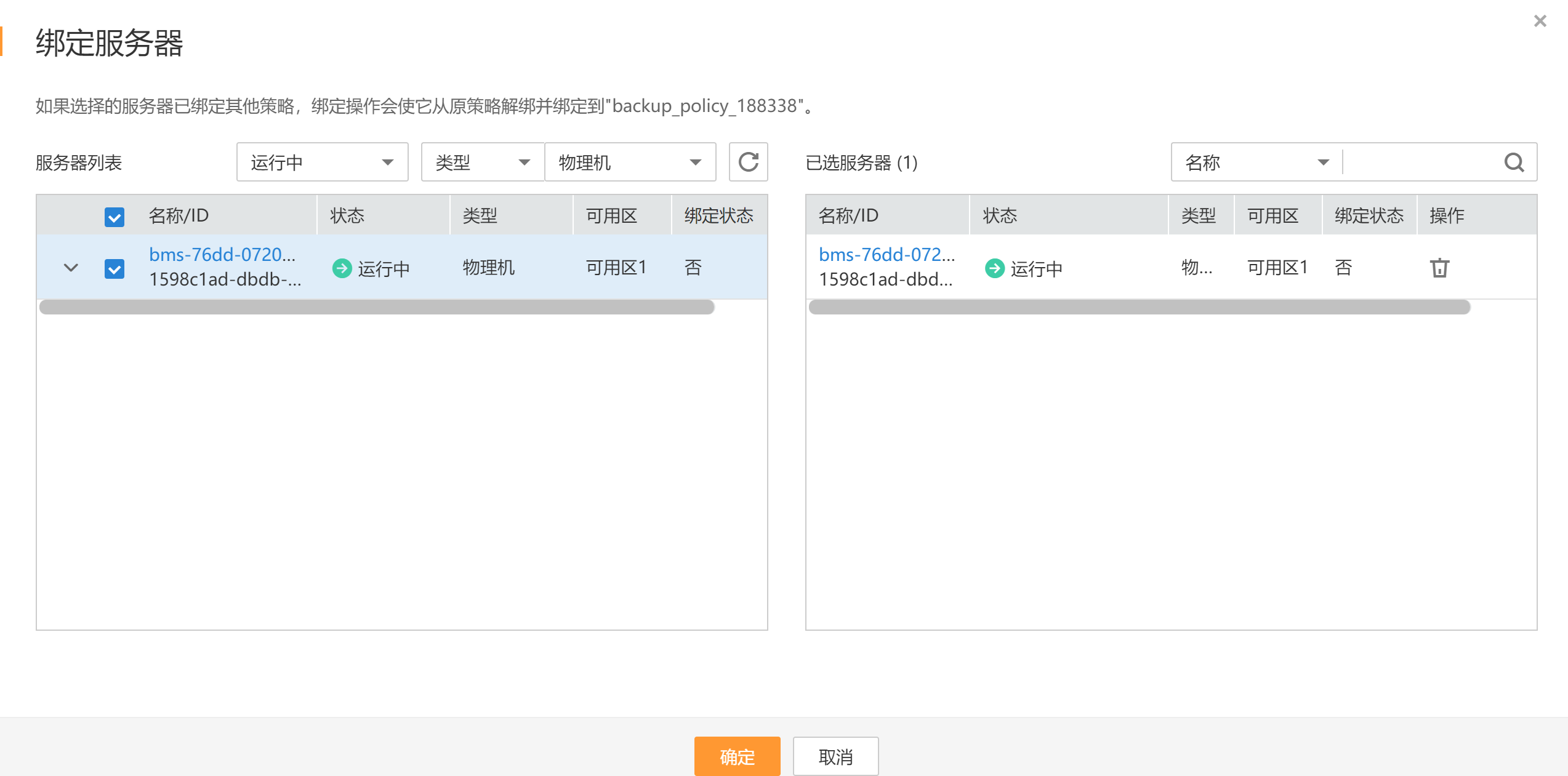
Task: Click 名称/ID header in server list
Action: pyautogui.click(x=179, y=215)
